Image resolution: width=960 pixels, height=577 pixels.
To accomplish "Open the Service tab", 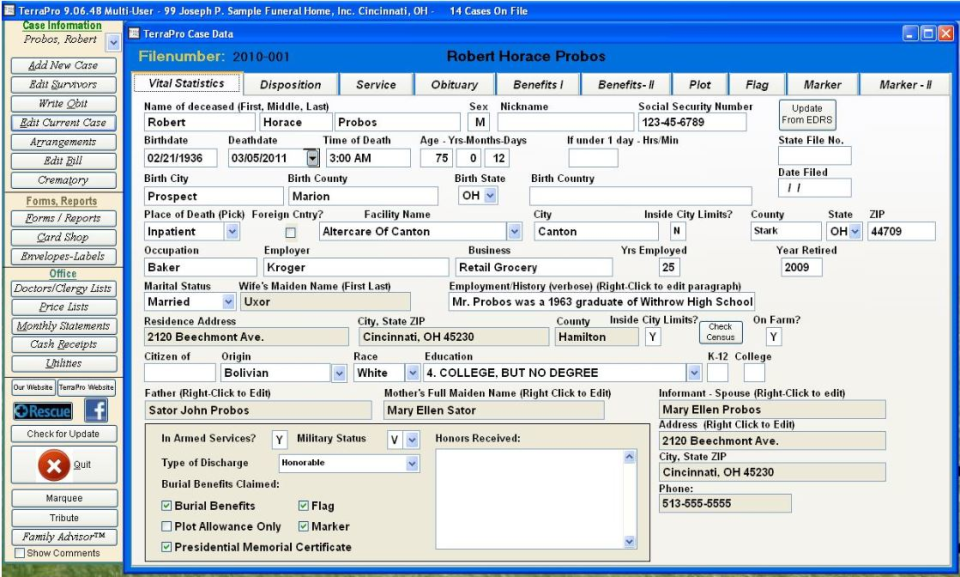I will 376,85.
